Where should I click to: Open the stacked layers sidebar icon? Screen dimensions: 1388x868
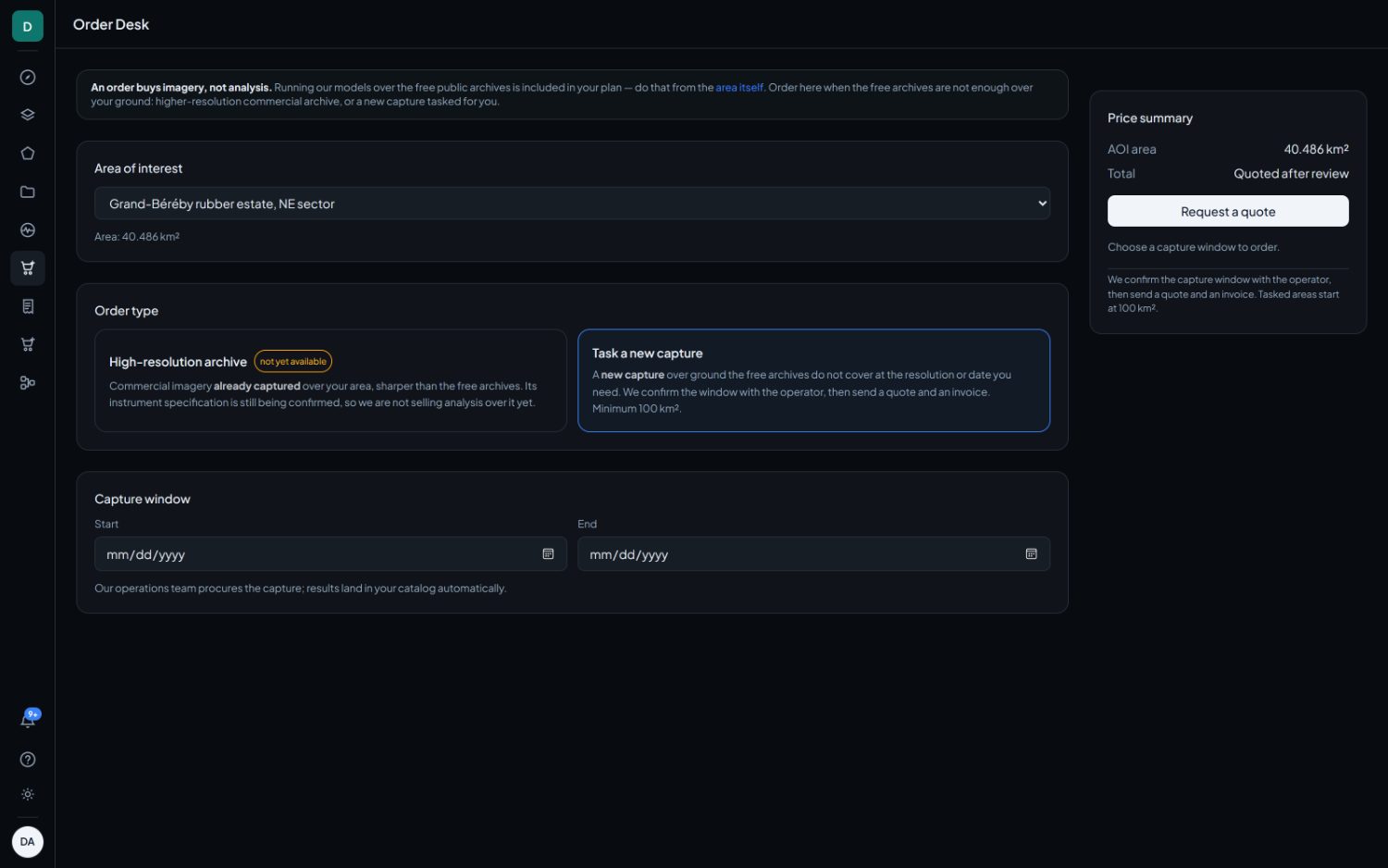click(28, 116)
